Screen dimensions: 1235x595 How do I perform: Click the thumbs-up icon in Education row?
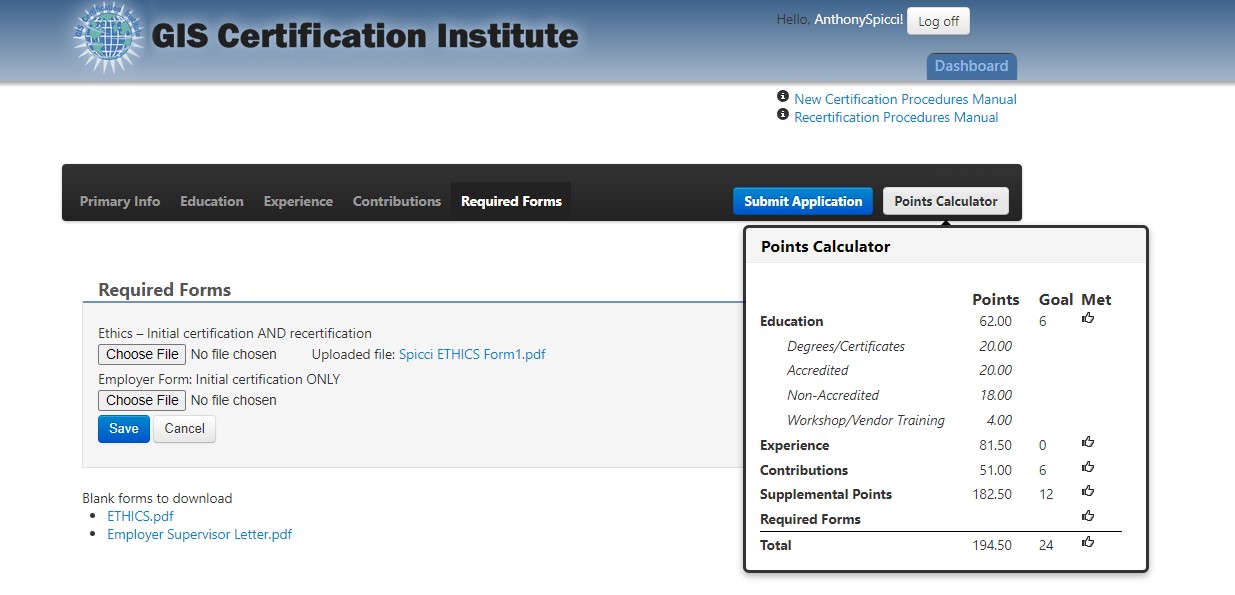tap(1088, 318)
